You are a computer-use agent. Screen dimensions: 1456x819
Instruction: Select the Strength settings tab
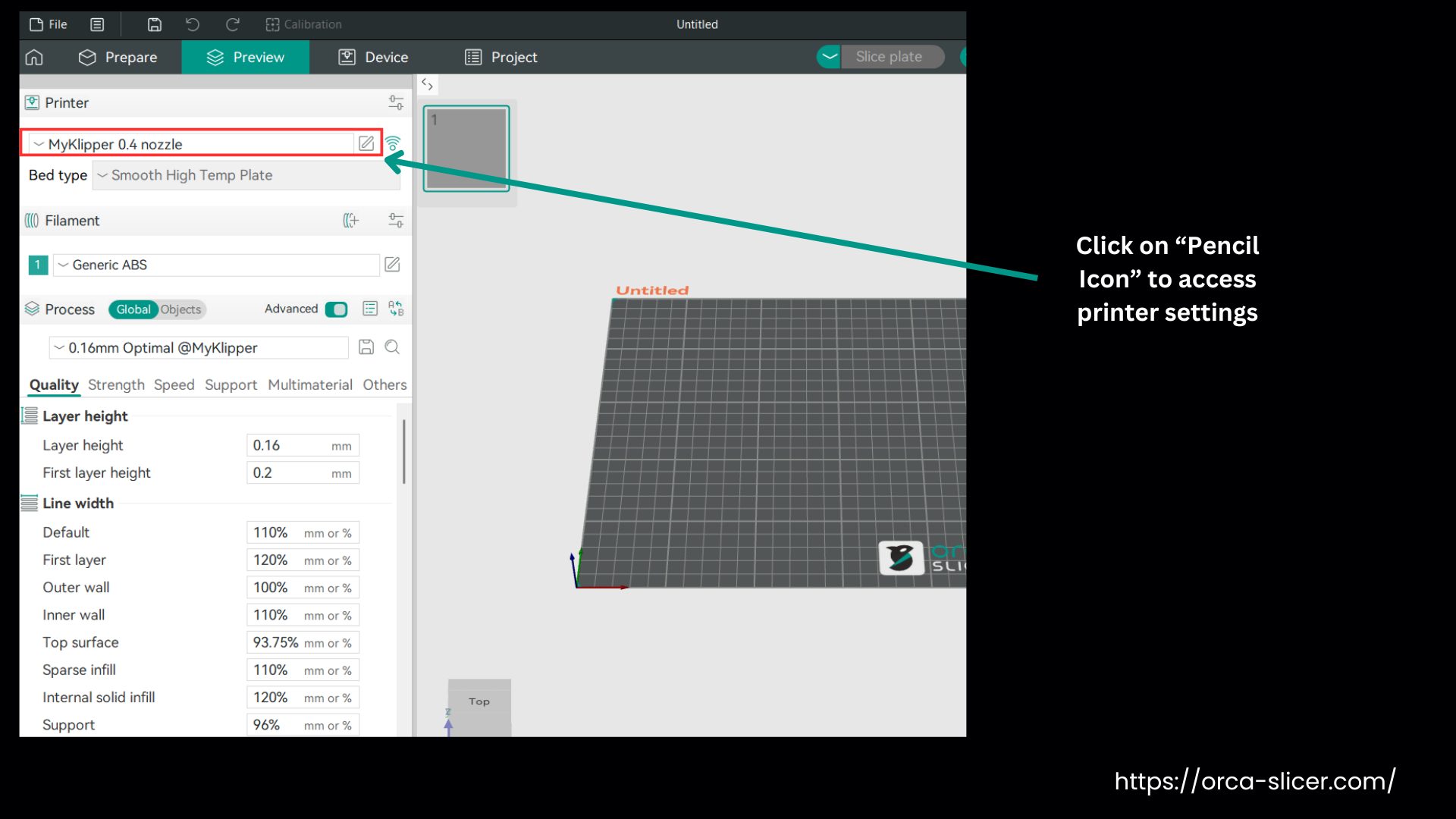[x=116, y=385]
